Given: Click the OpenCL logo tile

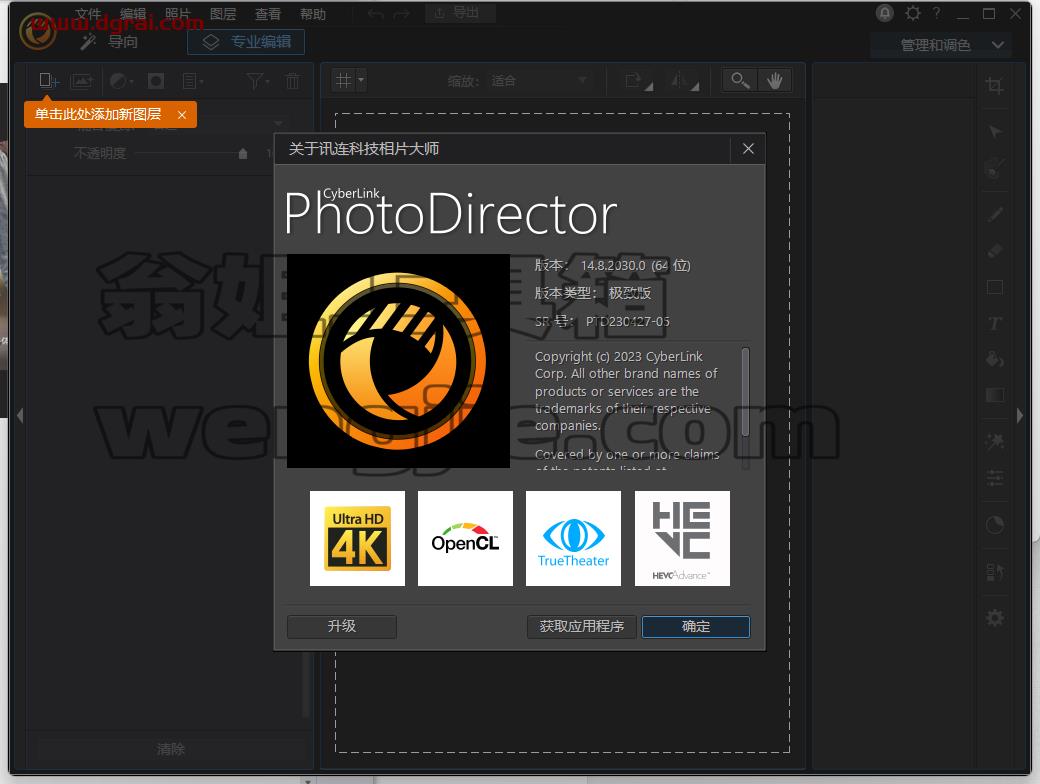Looking at the screenshot, I should click(466, 539).
